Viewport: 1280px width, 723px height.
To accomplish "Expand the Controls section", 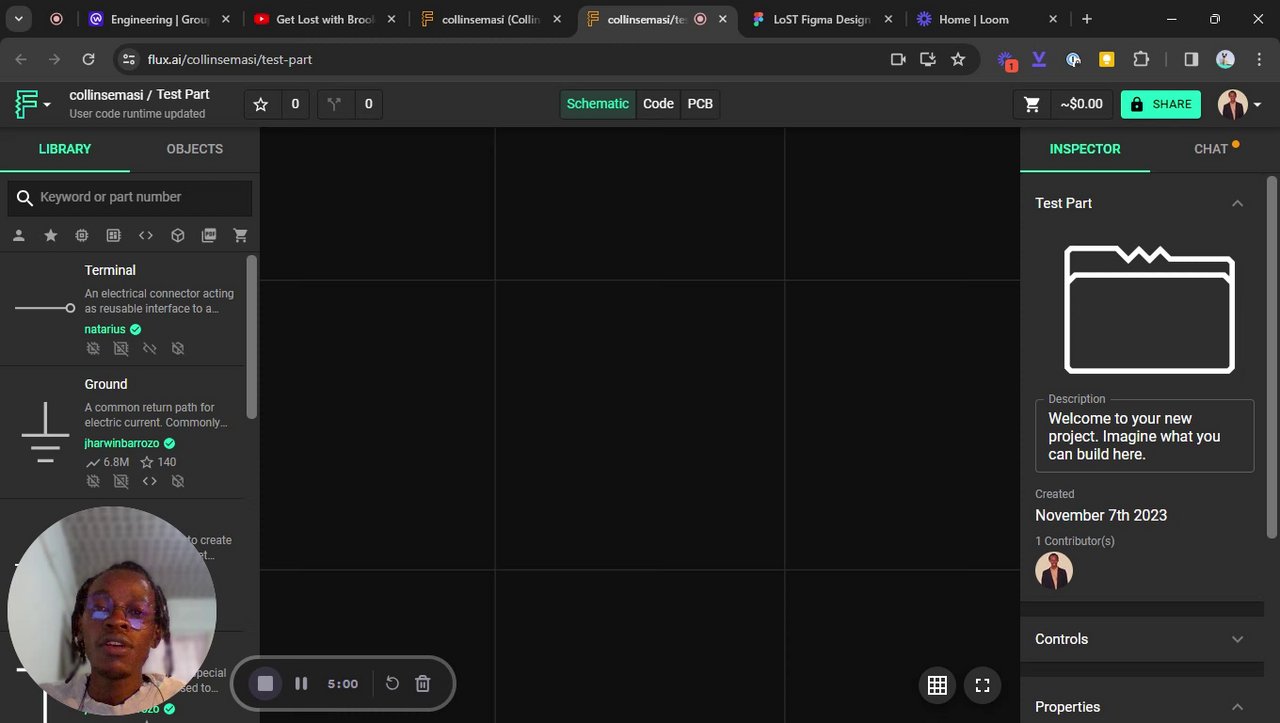I will pyautogui.click(x=1237, y=639).
